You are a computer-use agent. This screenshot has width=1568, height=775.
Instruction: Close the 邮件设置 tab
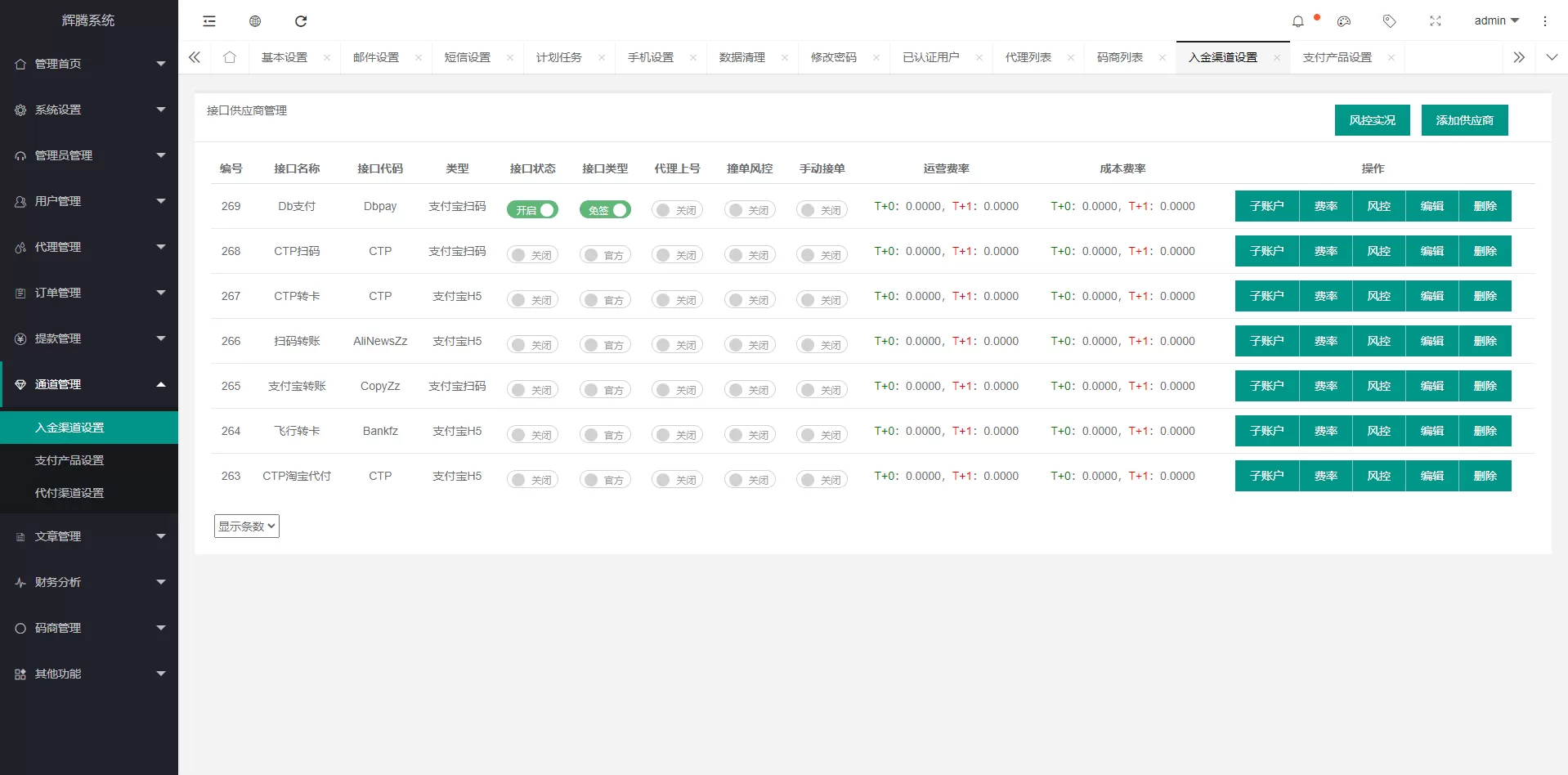(419, 57)
